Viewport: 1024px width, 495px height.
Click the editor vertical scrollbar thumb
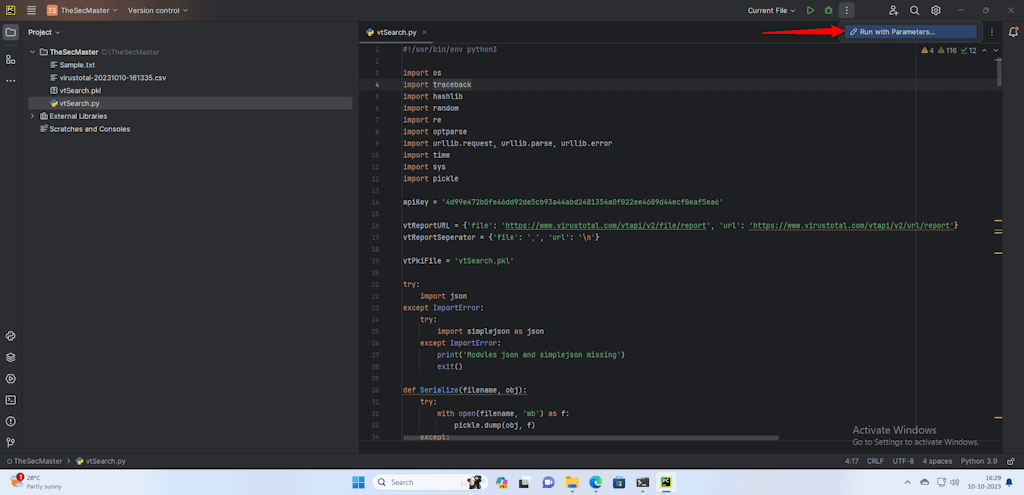pos(999,72)
